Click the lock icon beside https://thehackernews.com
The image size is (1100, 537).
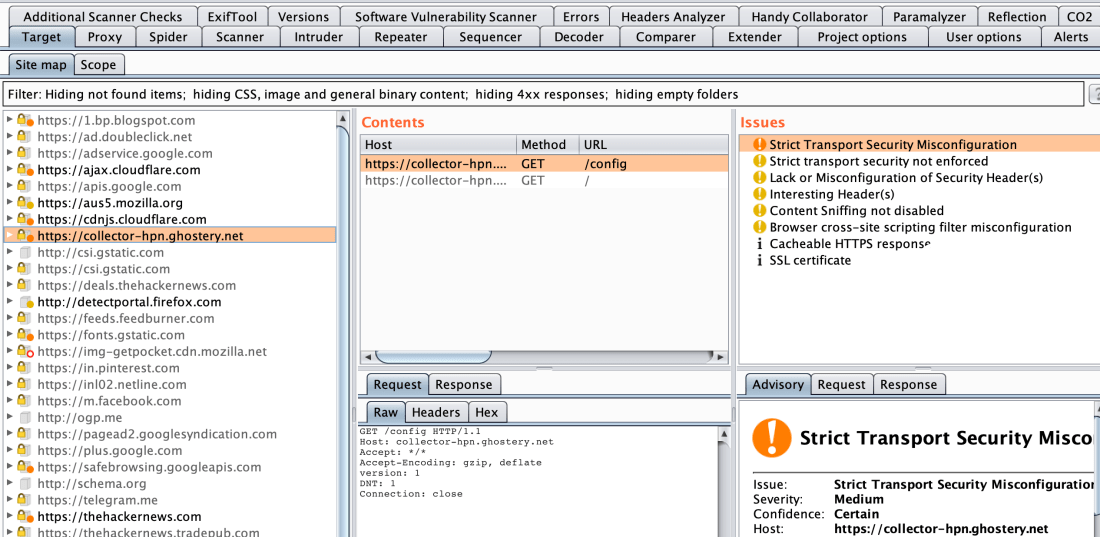point(24,517)
